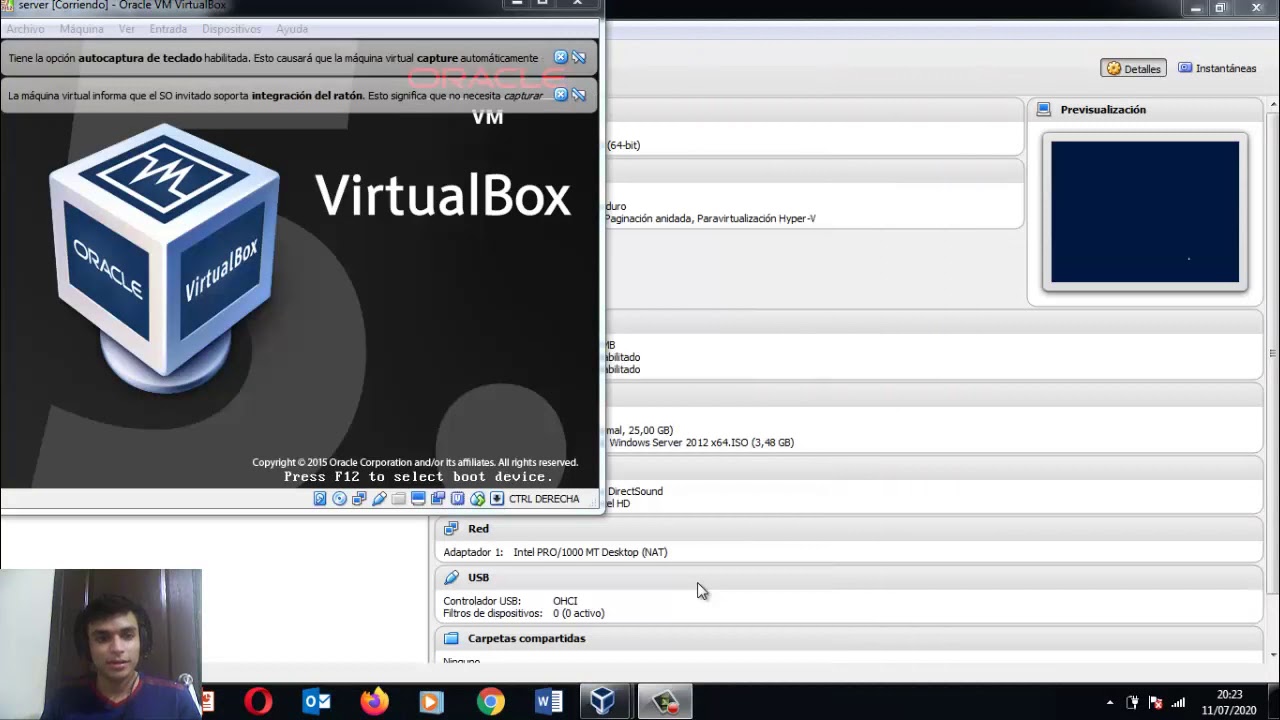Click 'Windows Server 2012 x64.ISO' storage entry
The height and width of the screenshot is (720, 1280).
[x=701, y=442]
